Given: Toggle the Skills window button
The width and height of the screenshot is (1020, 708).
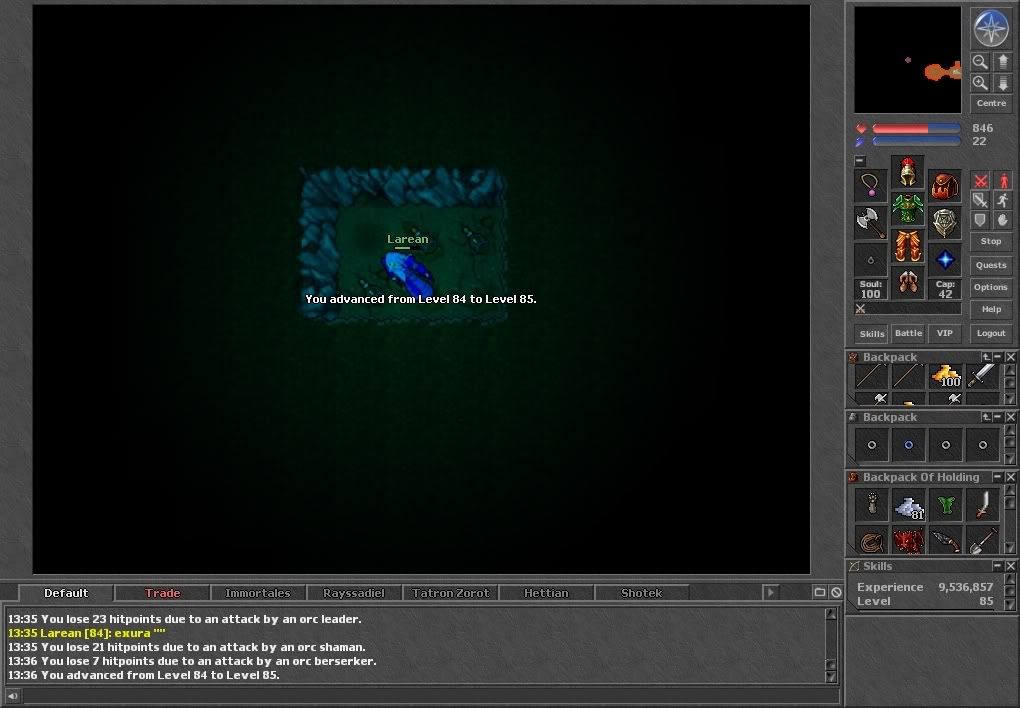Looking at the screenshot, I should click(872, 334).
